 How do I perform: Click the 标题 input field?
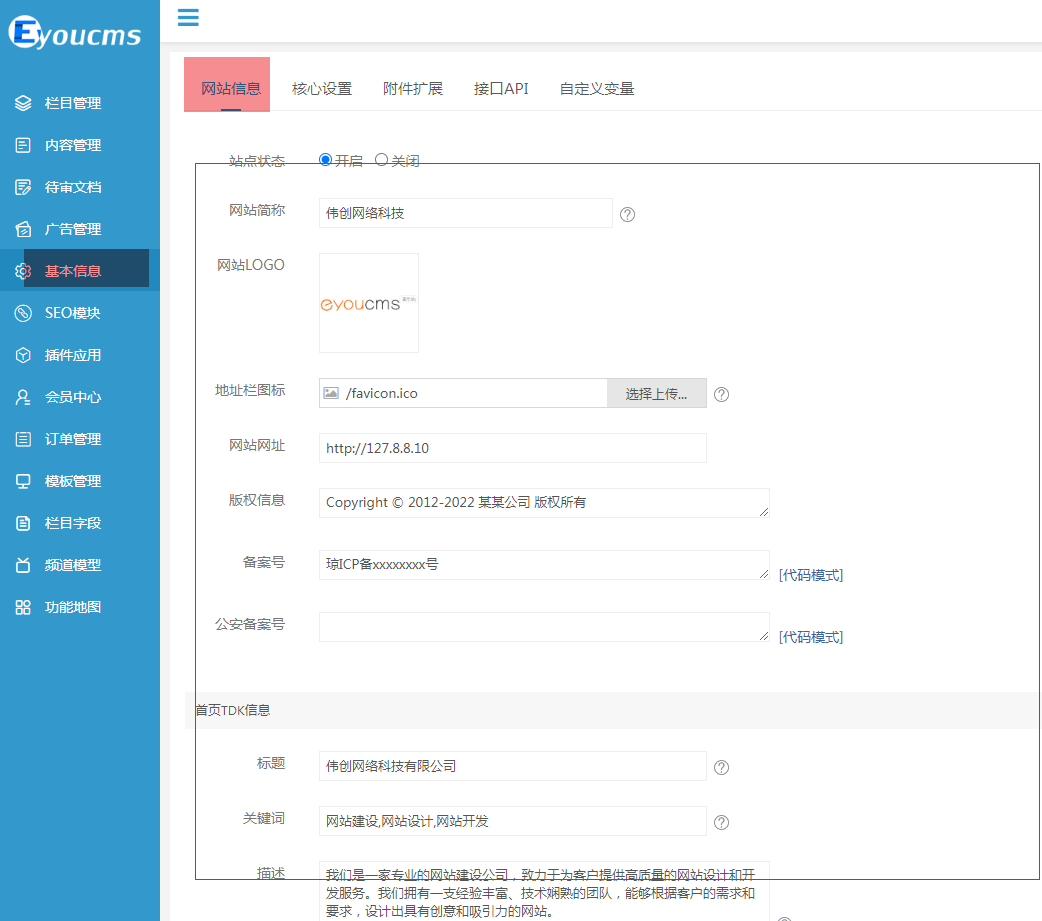click(512, 766)
